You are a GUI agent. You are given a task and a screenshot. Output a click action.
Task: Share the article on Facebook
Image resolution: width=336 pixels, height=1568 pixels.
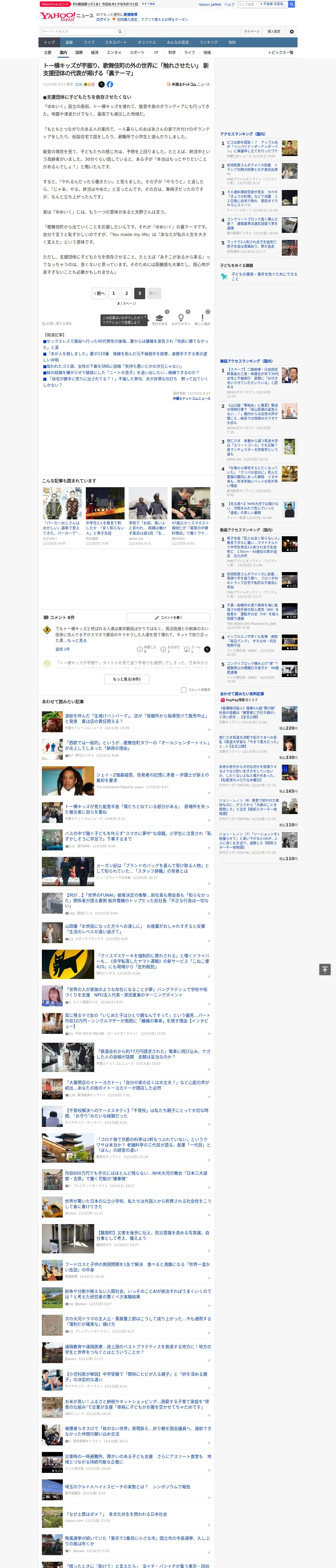point(110,85)
